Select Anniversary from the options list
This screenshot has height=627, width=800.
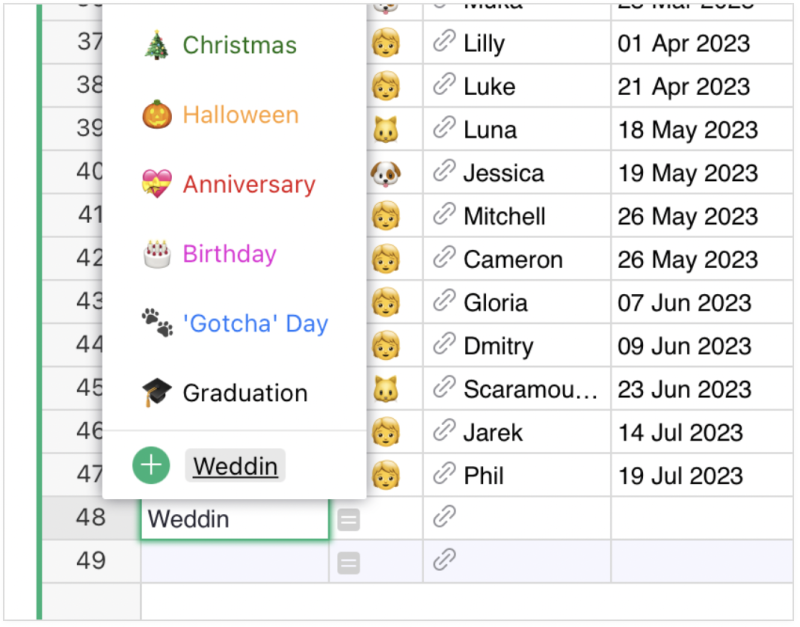248,184
